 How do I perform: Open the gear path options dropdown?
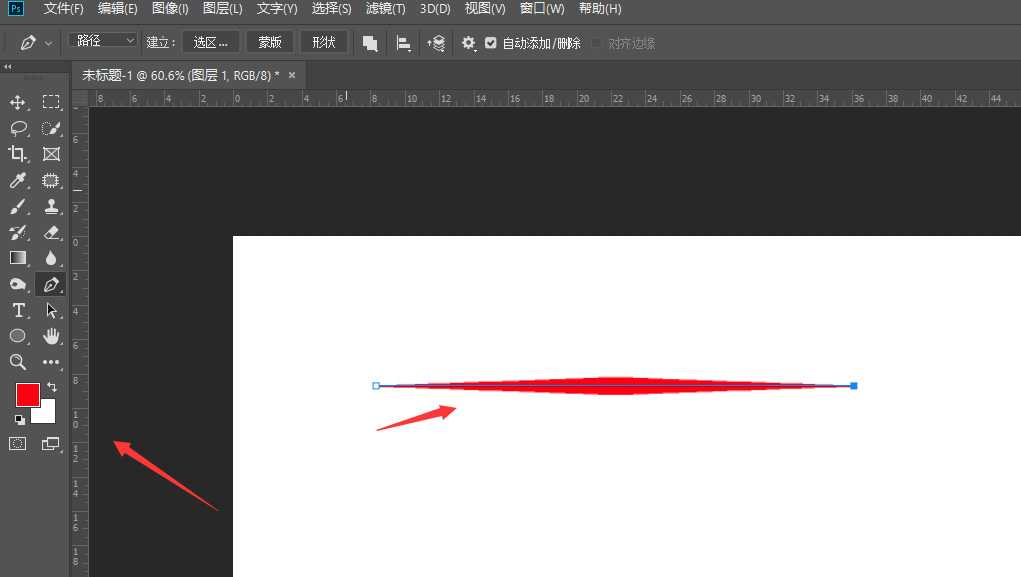point(468,43)
